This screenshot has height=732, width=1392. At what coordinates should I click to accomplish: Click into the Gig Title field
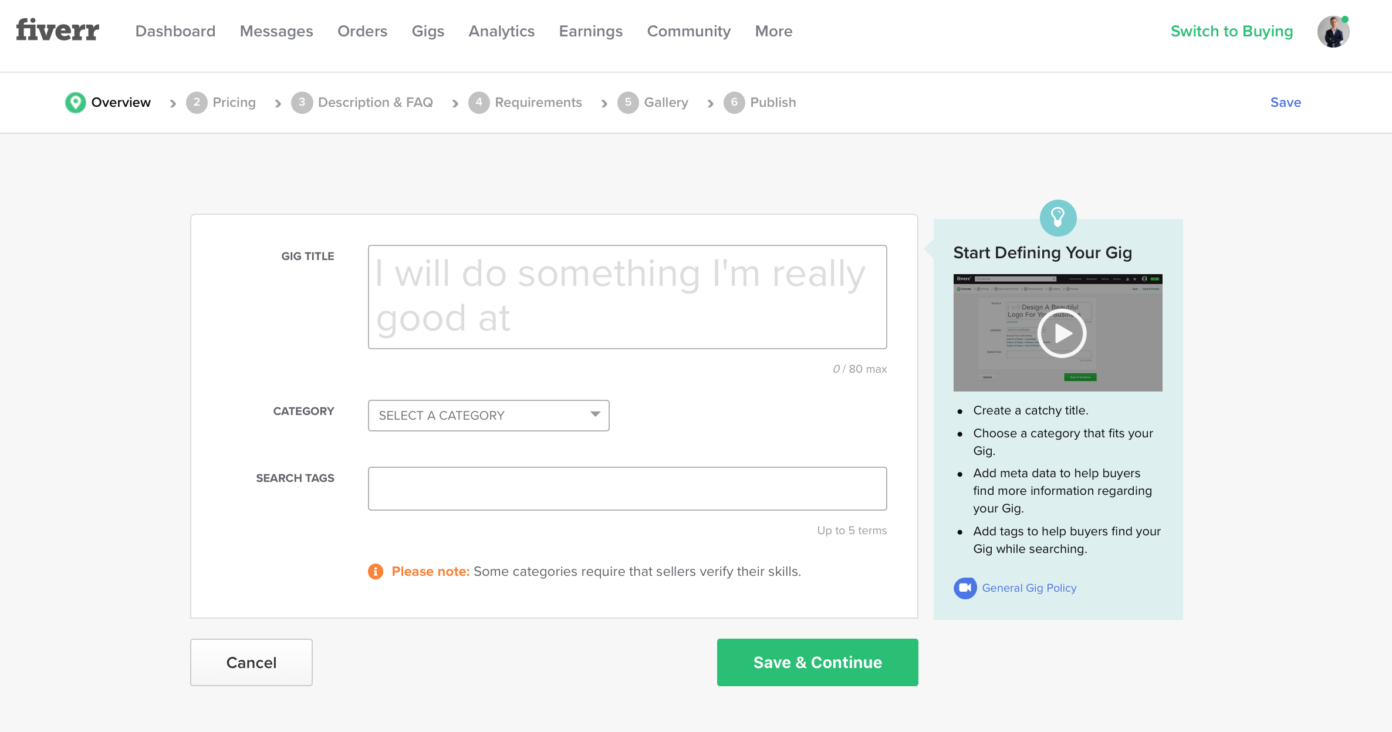627,297
